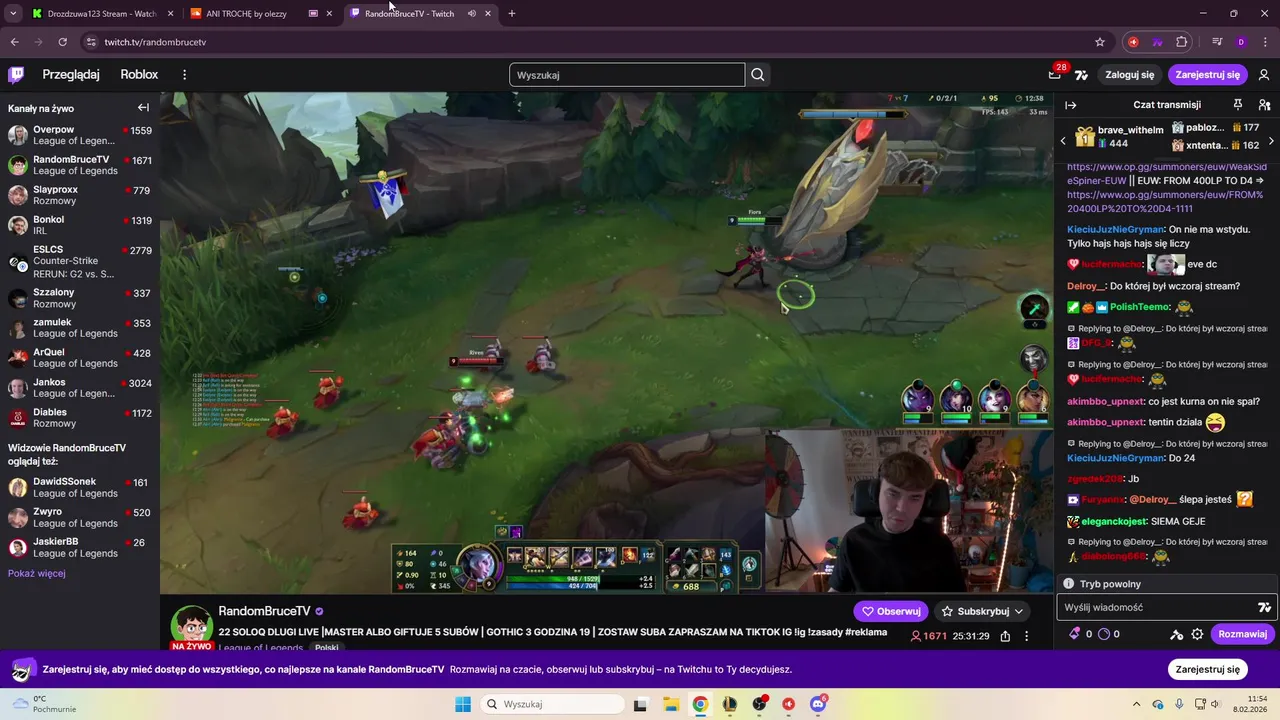Open chat settings gear icon
The height and width of the screenshot is (720, 1280).
(x=1197, y=634)
